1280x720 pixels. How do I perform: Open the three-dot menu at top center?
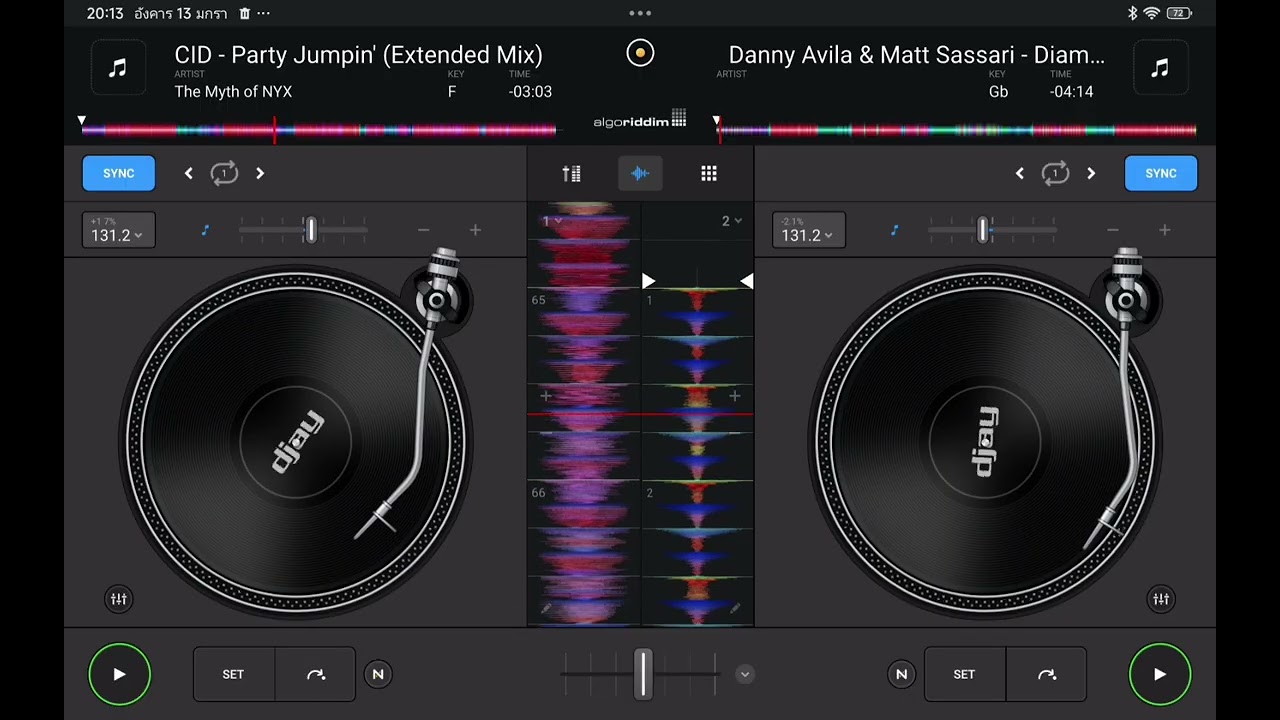(x=640, y=13)
